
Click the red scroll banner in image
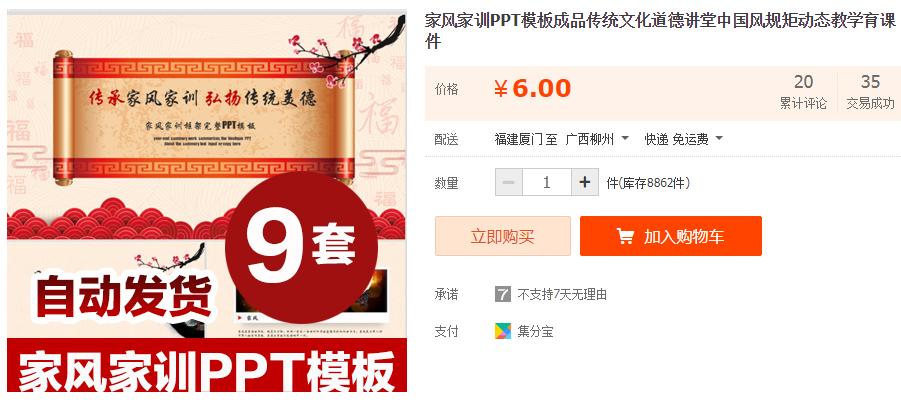[x=205, y=117]
